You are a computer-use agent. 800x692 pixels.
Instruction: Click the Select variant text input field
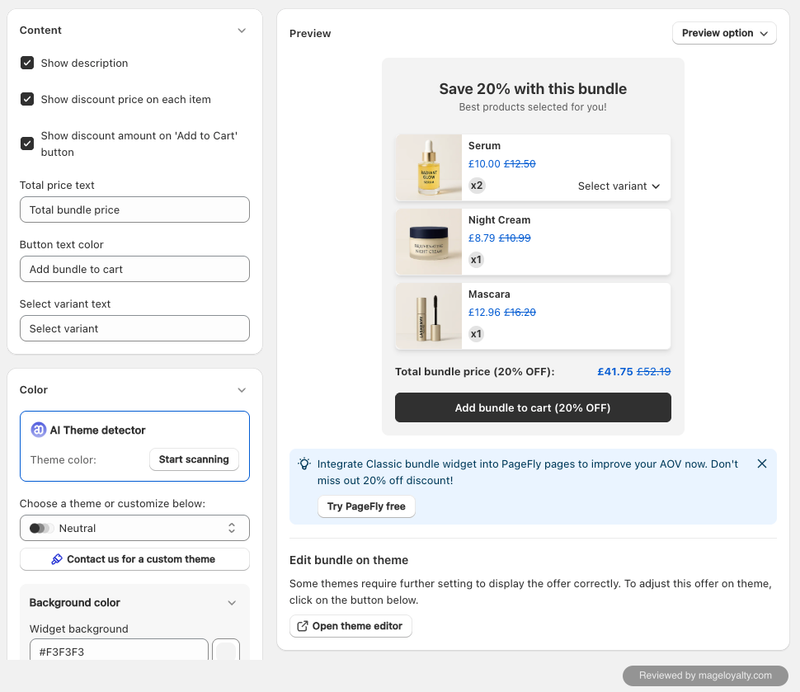135,328
